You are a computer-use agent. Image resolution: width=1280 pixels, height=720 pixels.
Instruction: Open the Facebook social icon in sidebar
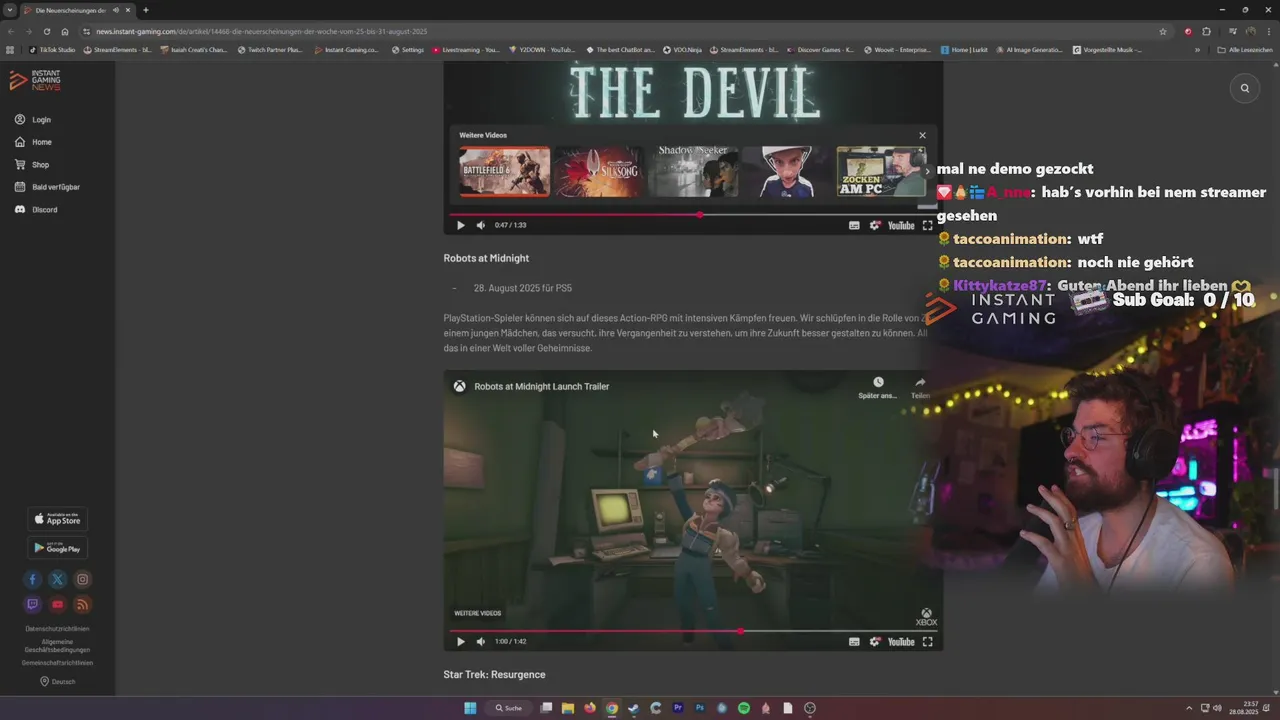32,579
